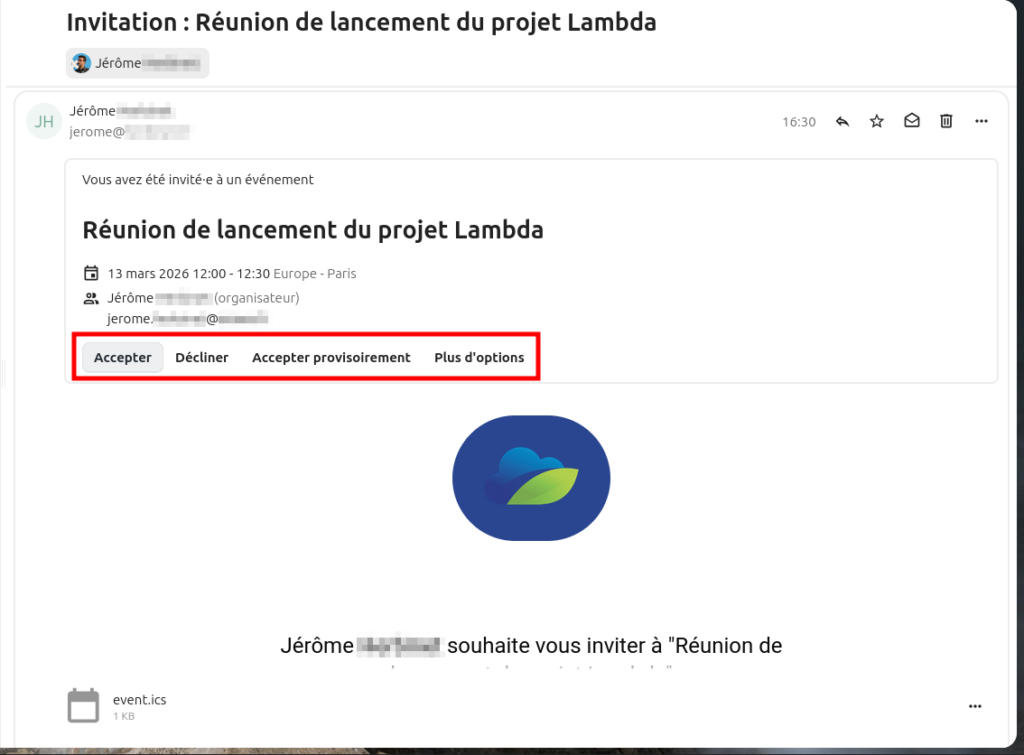The height and width of the screenshot is (755, 1024).
Task: Select the Jérôme participant chip under the subject
Action: point(138,63)
